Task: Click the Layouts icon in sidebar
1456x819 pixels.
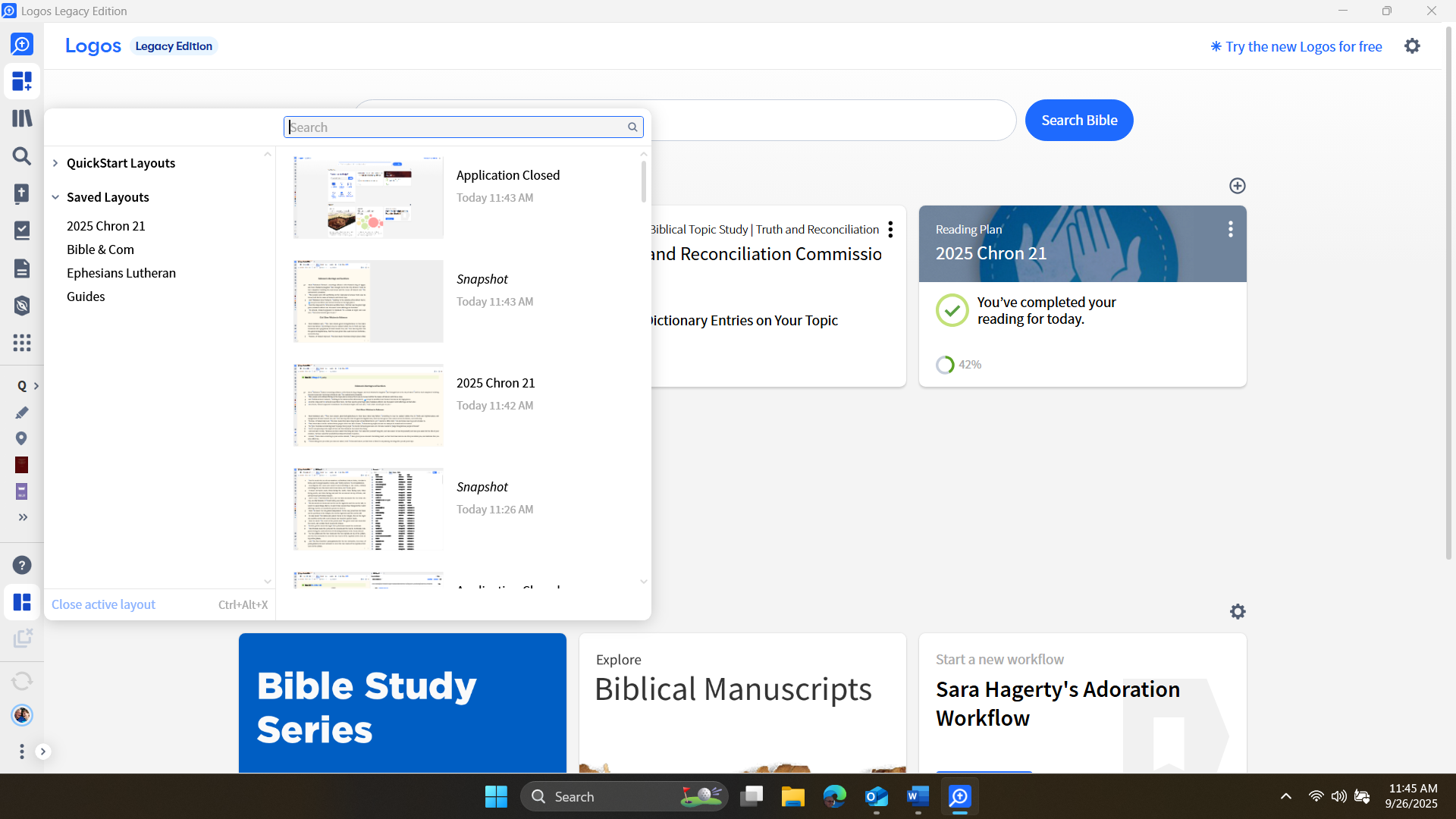Action: pos(22,602)
